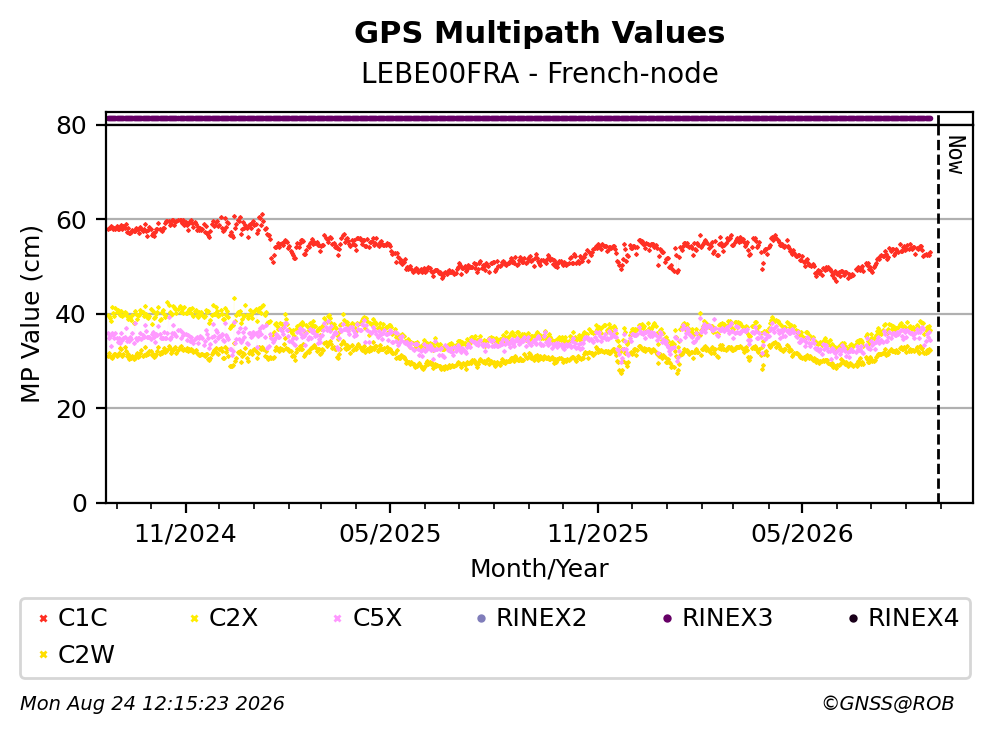Click the 'Now' dashed line label
This screenshot has height=734, width=993.
click(x=956, y=155)
